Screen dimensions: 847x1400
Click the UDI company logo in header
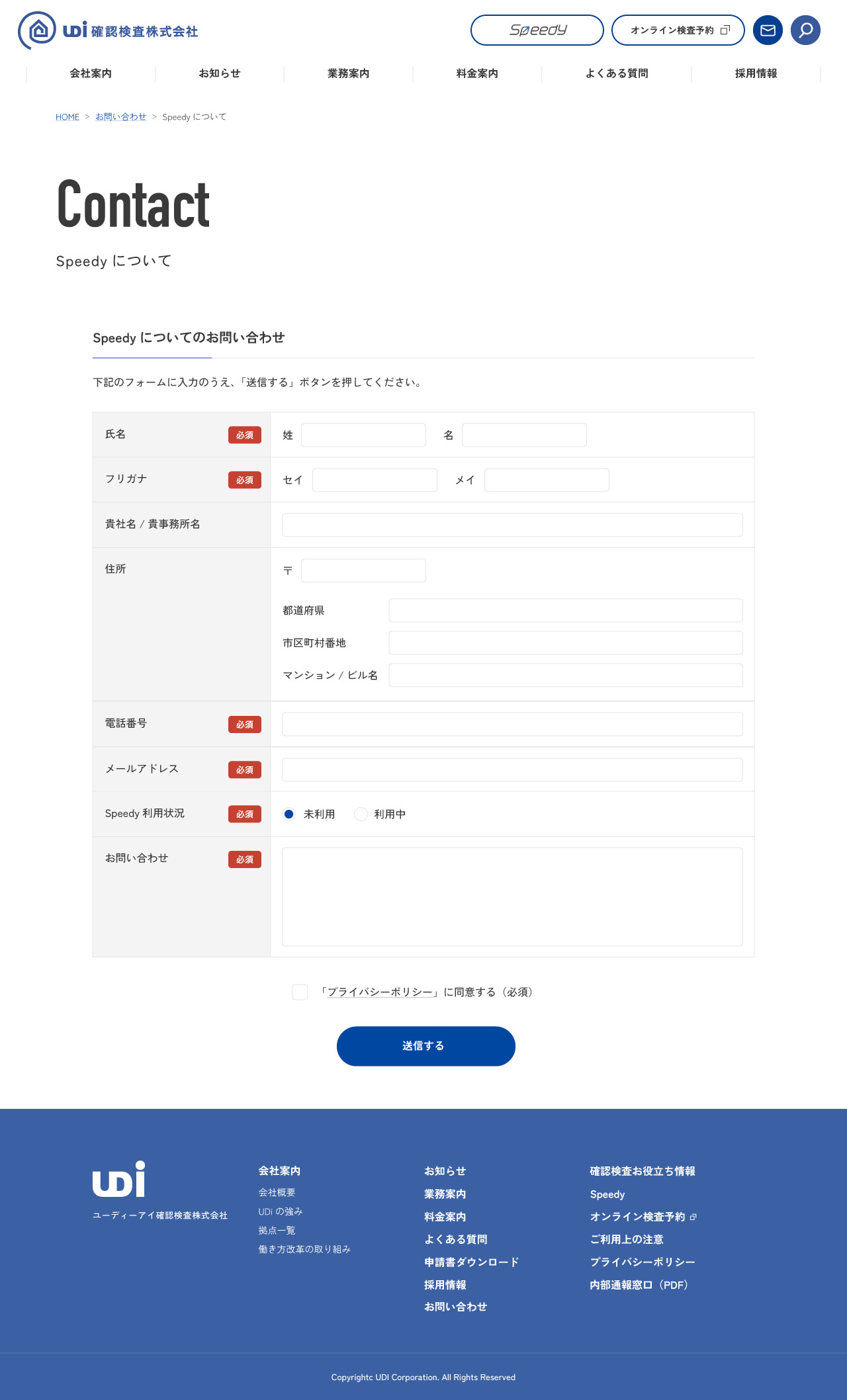click(108, 30)
